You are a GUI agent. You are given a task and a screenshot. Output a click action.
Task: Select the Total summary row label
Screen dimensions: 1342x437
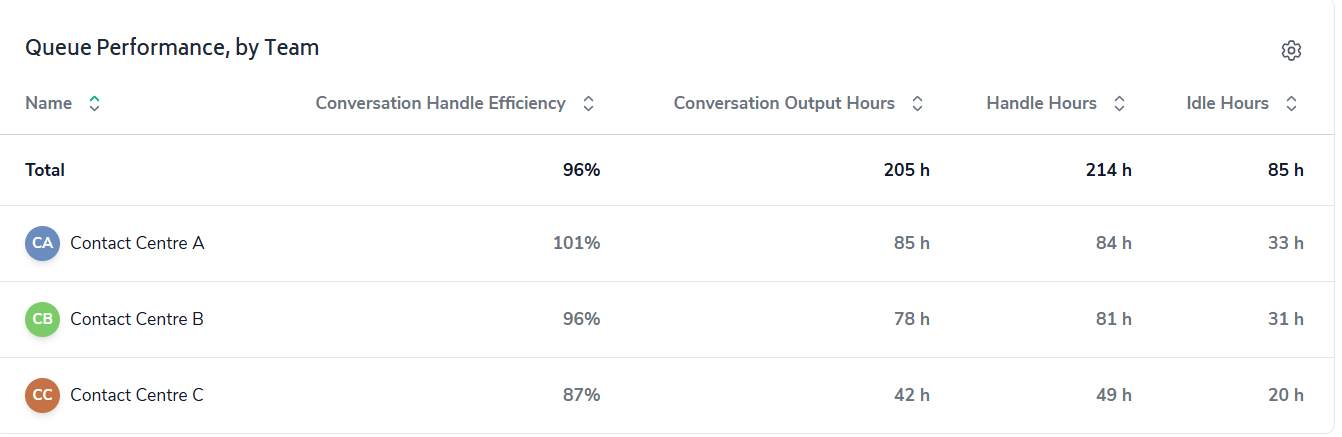coord(45,170)
